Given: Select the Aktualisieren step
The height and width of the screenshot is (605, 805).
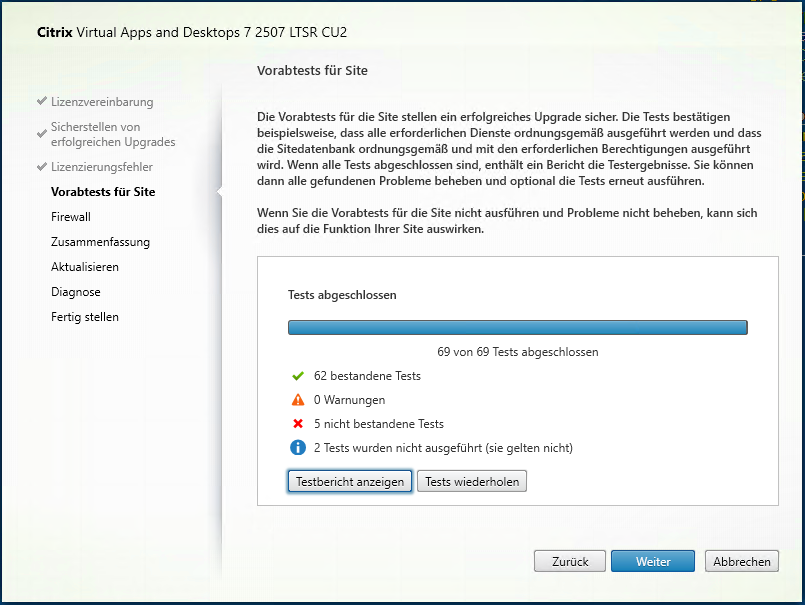Looking at the screenshot, I should pyautogui.click(x=85, y=267).
